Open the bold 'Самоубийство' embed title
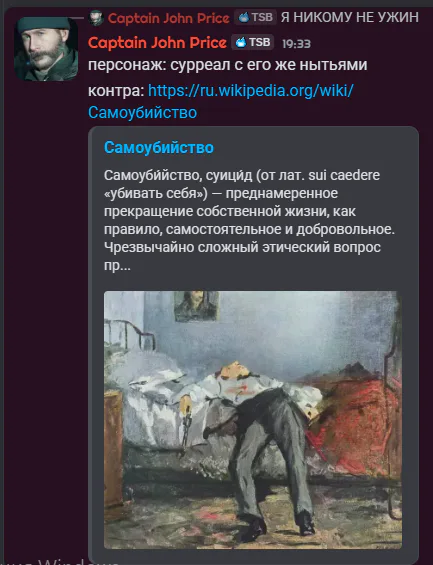433x565 pixels. click(x=159, y=147)
